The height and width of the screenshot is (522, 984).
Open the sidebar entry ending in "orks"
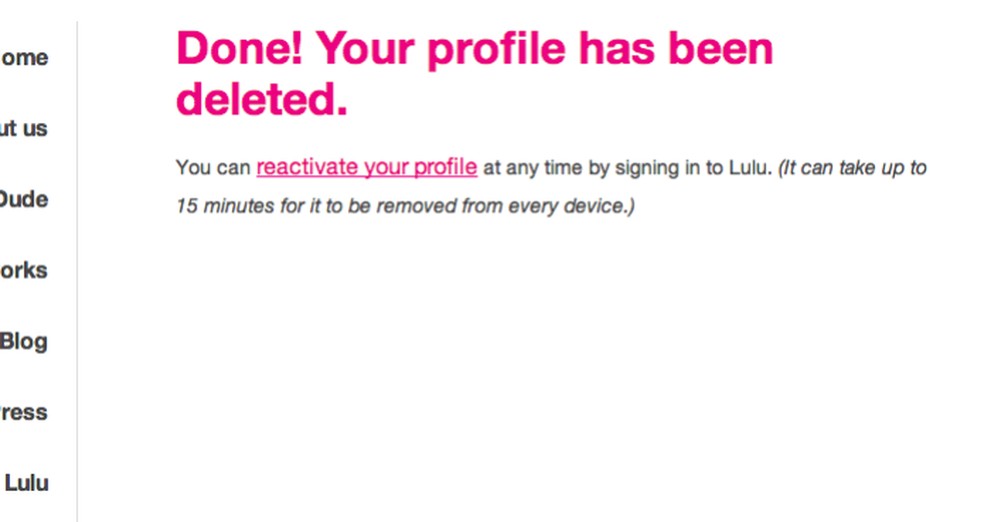[x=24, y=271]
